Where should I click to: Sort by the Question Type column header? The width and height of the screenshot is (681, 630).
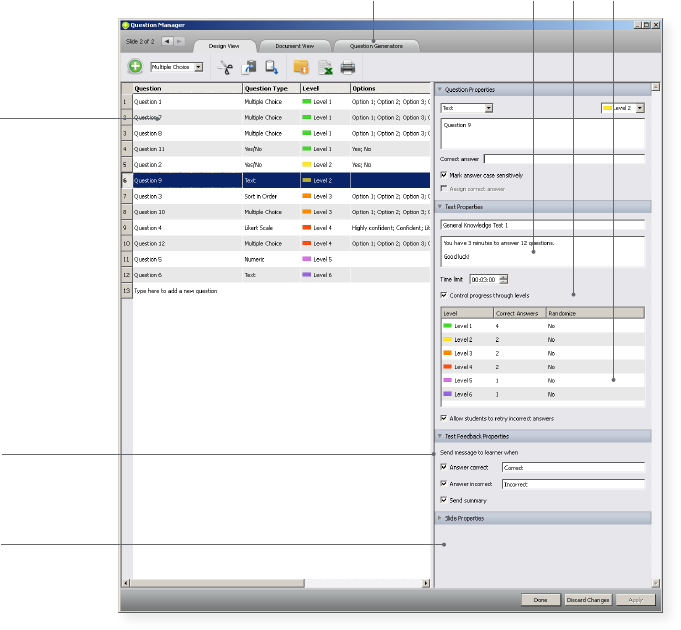click(x=271, y=88)
